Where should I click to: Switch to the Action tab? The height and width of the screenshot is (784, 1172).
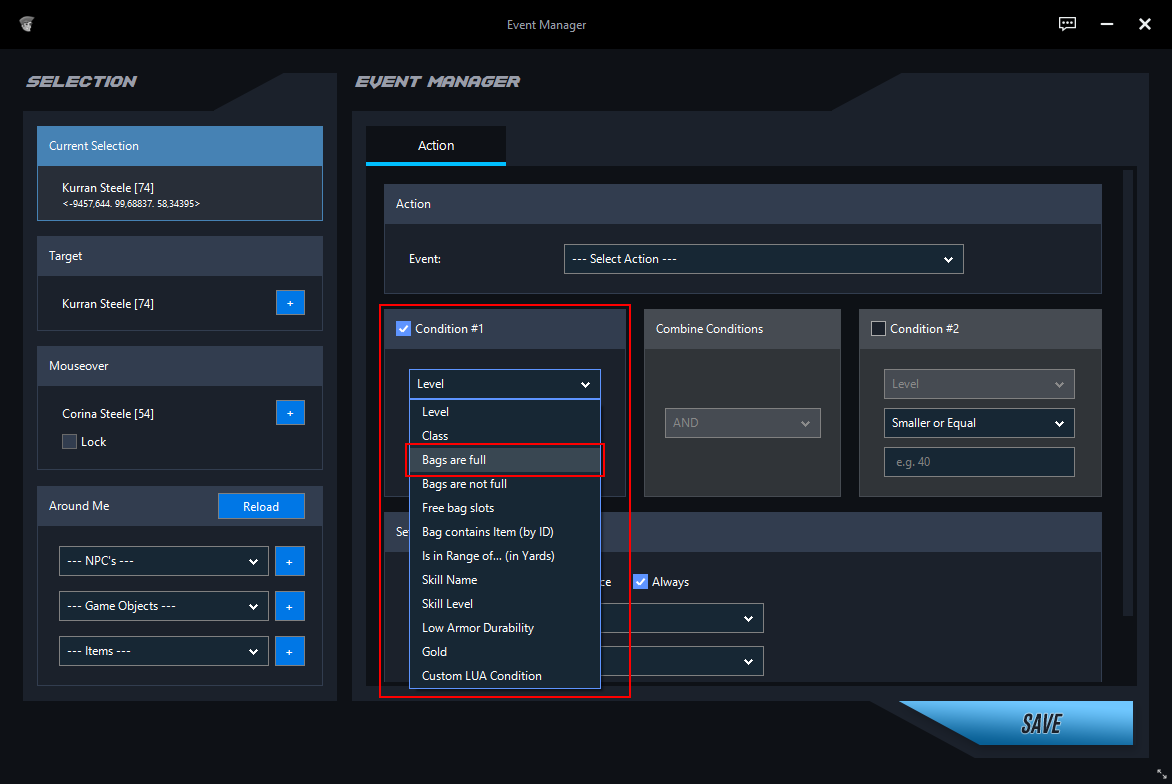(x=436, y=146)
